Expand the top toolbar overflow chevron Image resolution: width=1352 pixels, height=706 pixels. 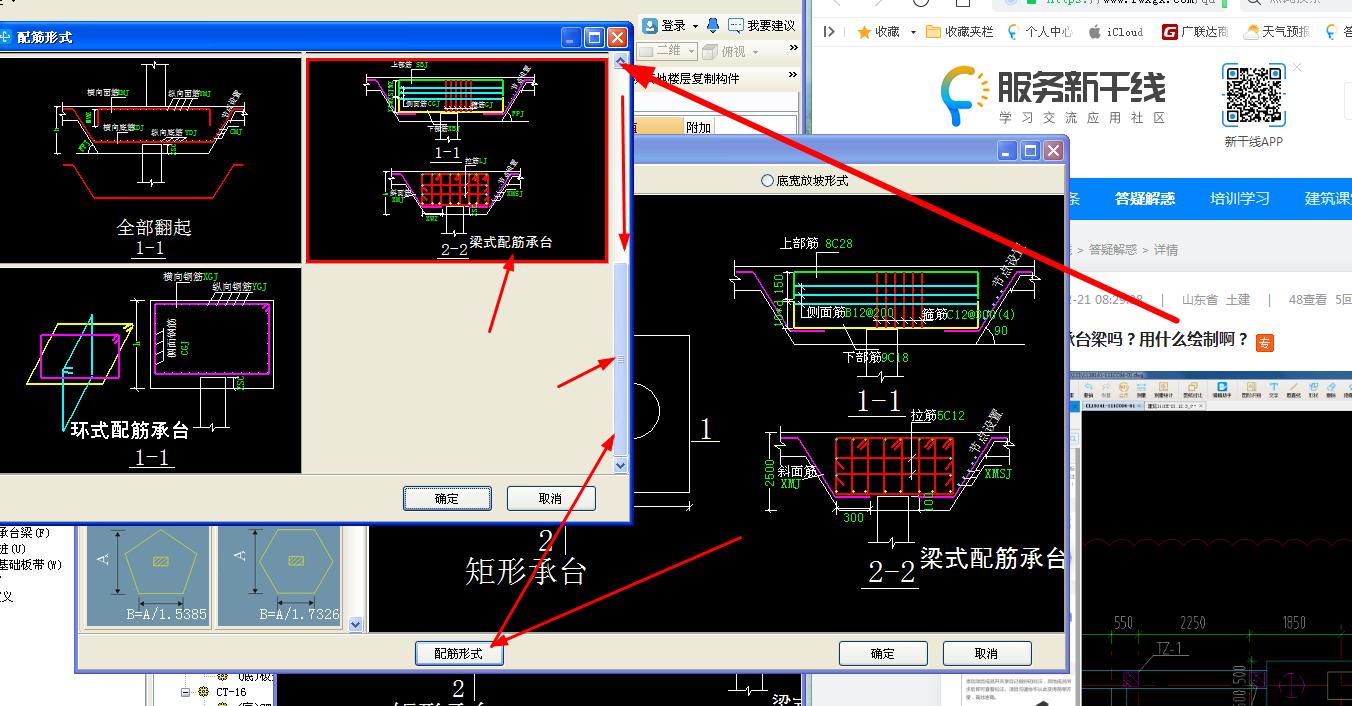pos(793,50)
